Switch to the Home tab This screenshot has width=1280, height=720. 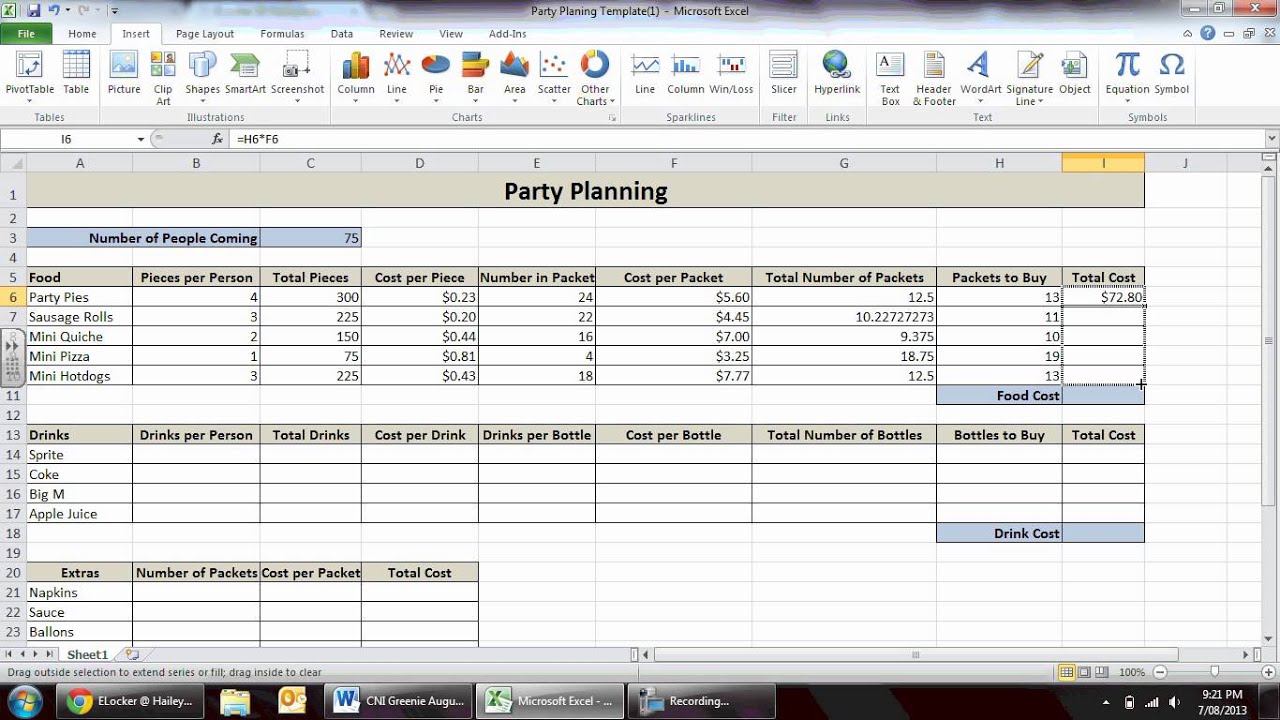click(82, 34)
